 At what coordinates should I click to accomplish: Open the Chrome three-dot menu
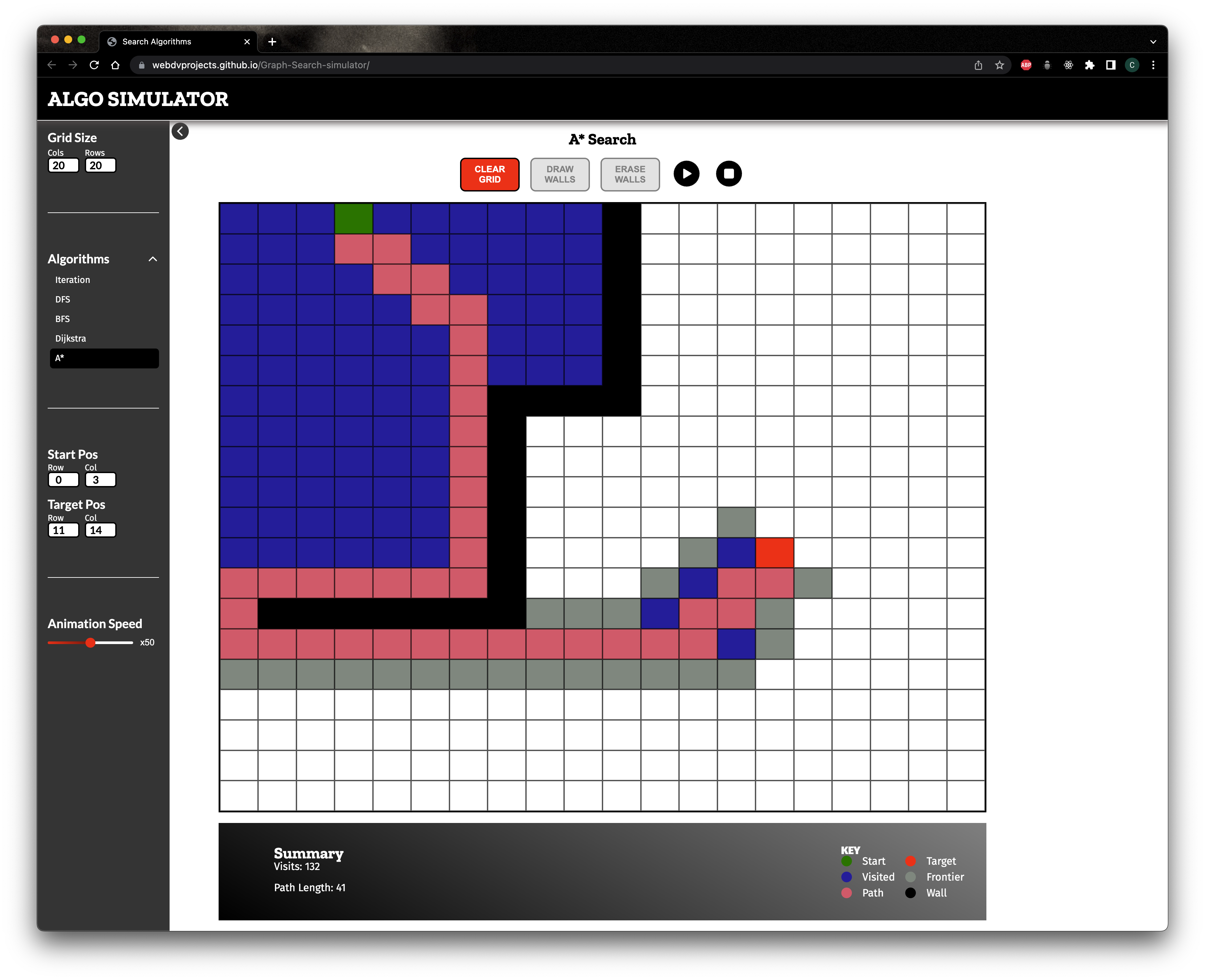[x=1154, y=65]
